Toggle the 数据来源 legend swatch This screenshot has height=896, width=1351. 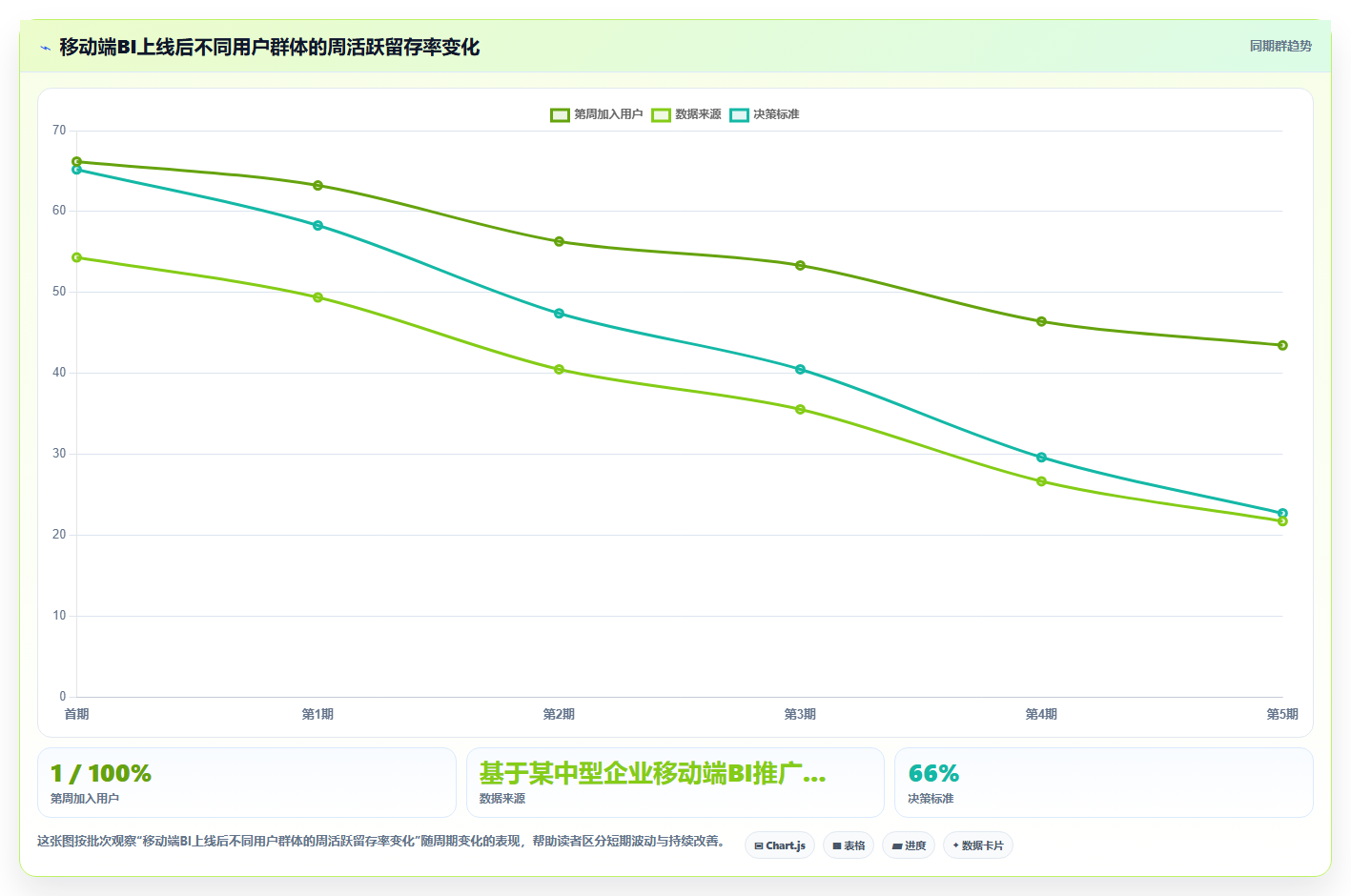pyautogui.click(x=662, y=114)
